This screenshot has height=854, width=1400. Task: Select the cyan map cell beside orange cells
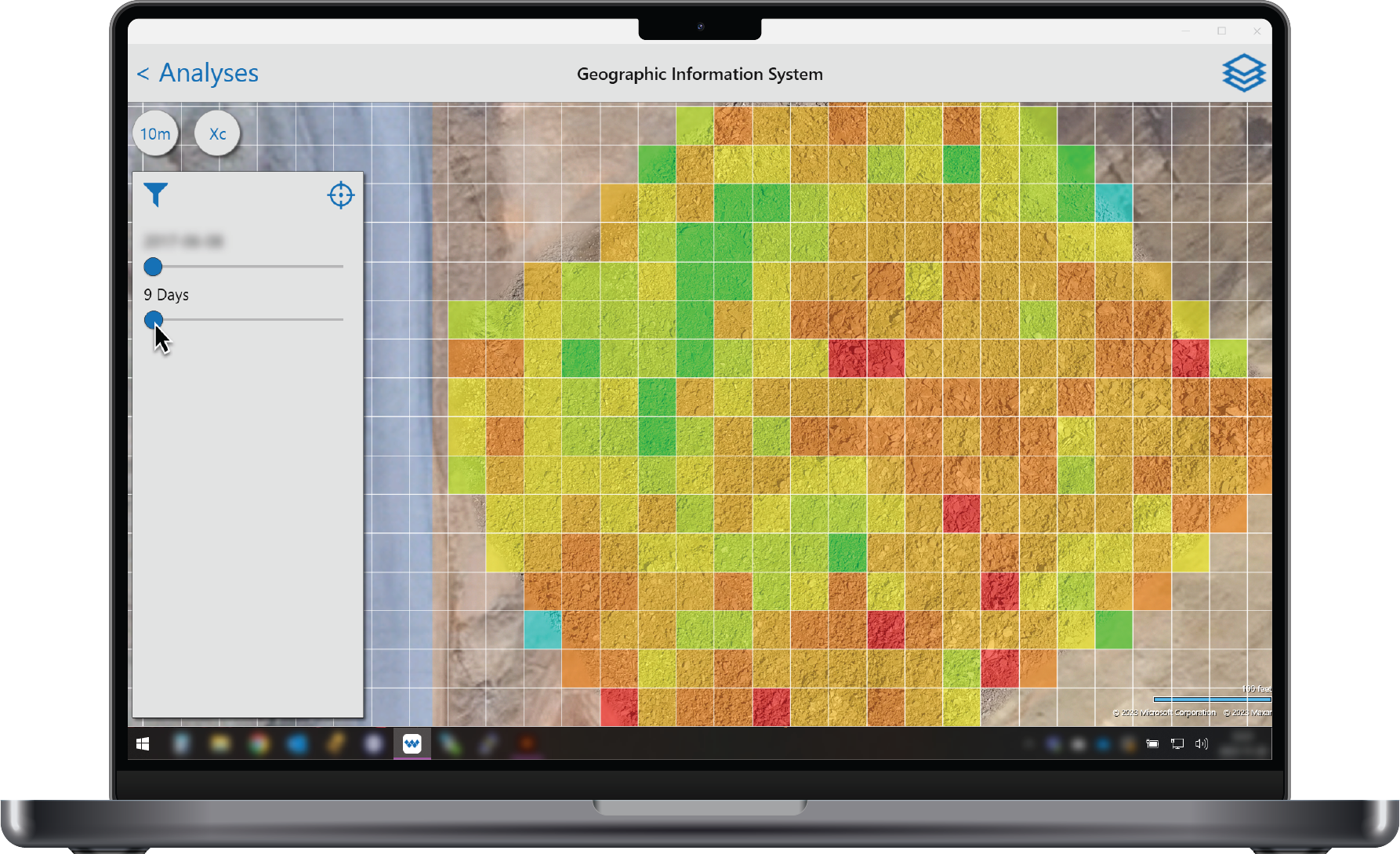click(x=542, y=630)
